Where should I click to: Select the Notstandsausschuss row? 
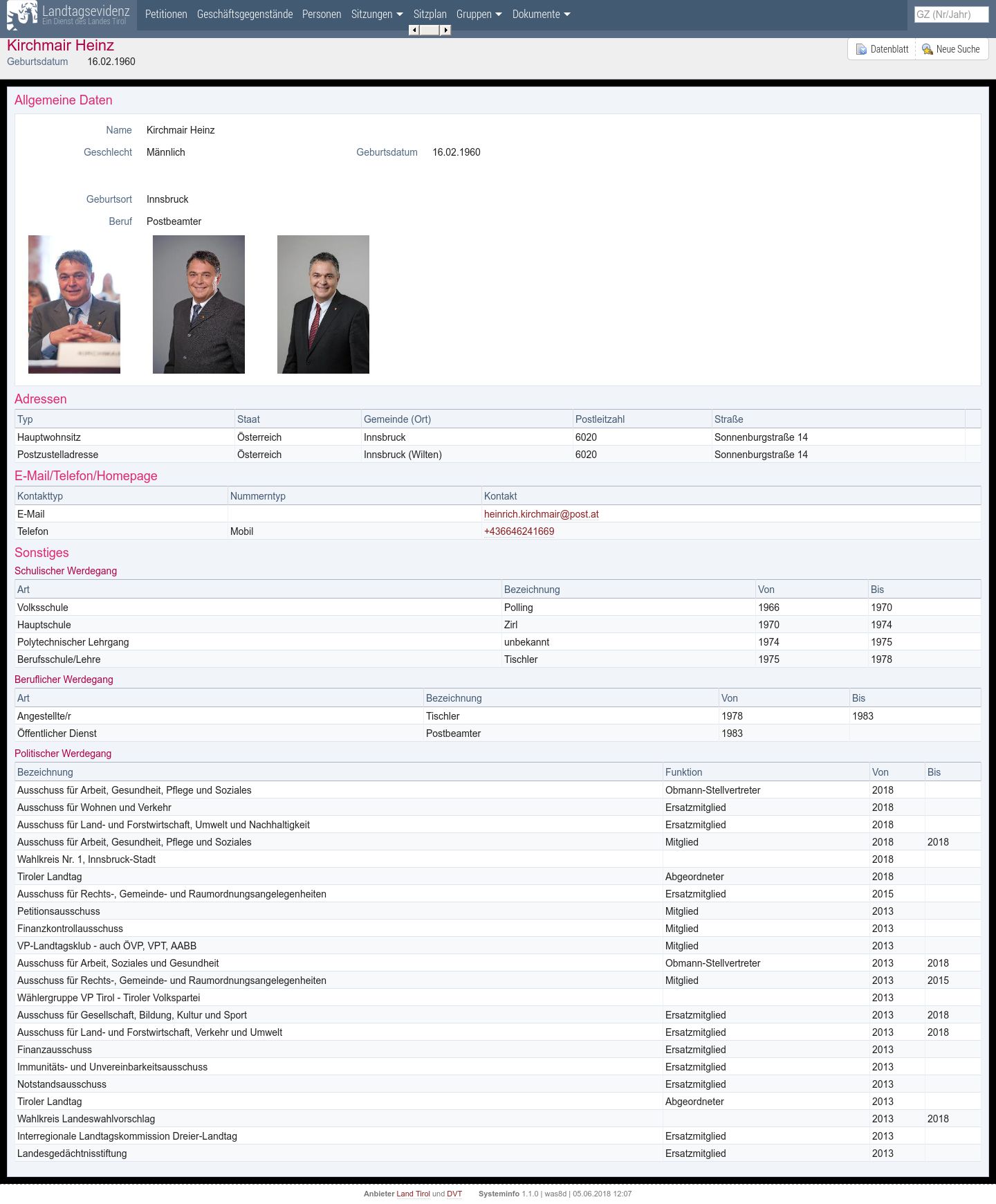point(498,1084)
